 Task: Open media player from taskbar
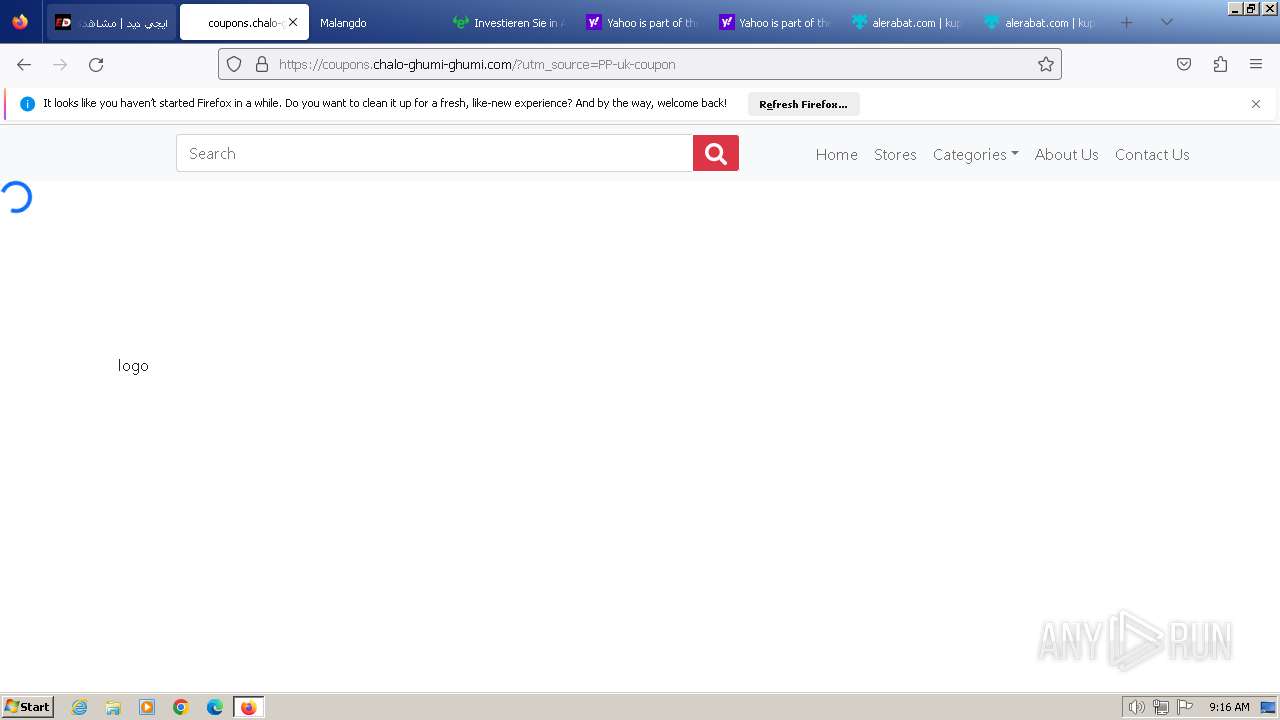[147, 707]
